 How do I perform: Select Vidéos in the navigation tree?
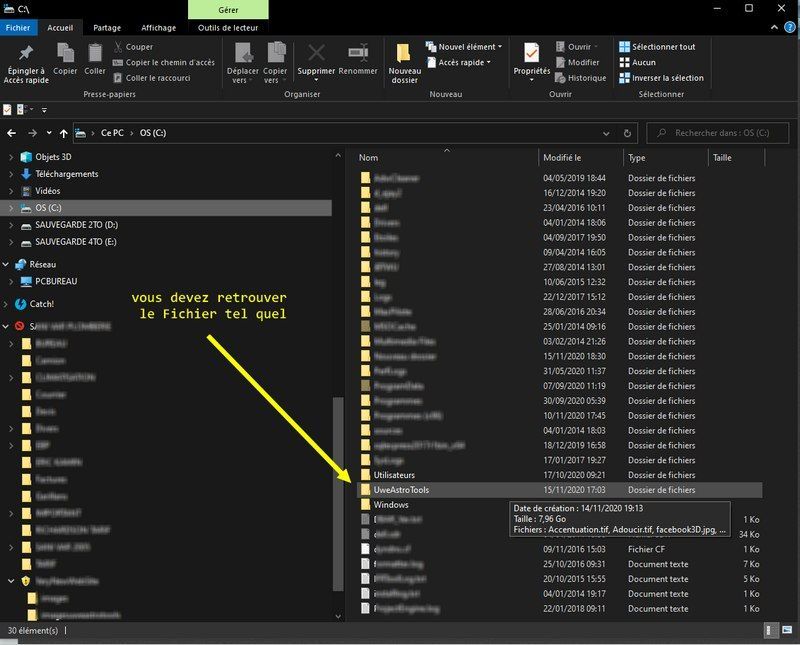[47, 191]
